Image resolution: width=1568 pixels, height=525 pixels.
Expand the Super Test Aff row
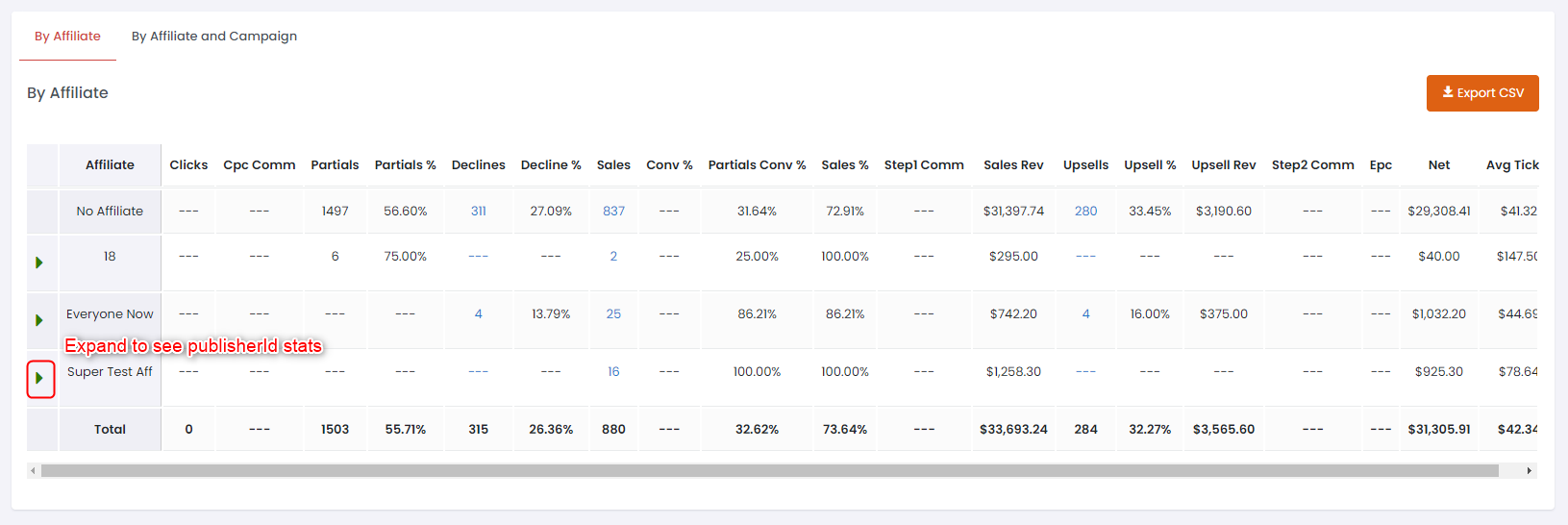[39, 378]
